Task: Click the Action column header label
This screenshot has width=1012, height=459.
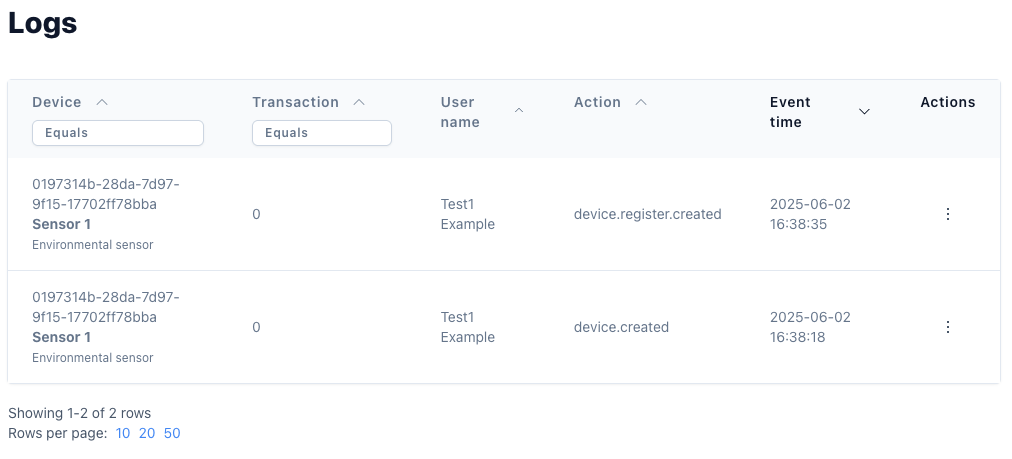Action: pyautogui.click(x=598, y=102)
